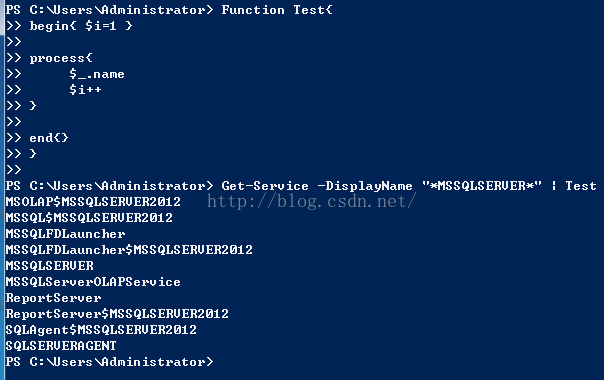Click the blog.csdn.net watermark link
Image resolution: width=604 pixels, height=380 pixels.
tap(312, 201)
